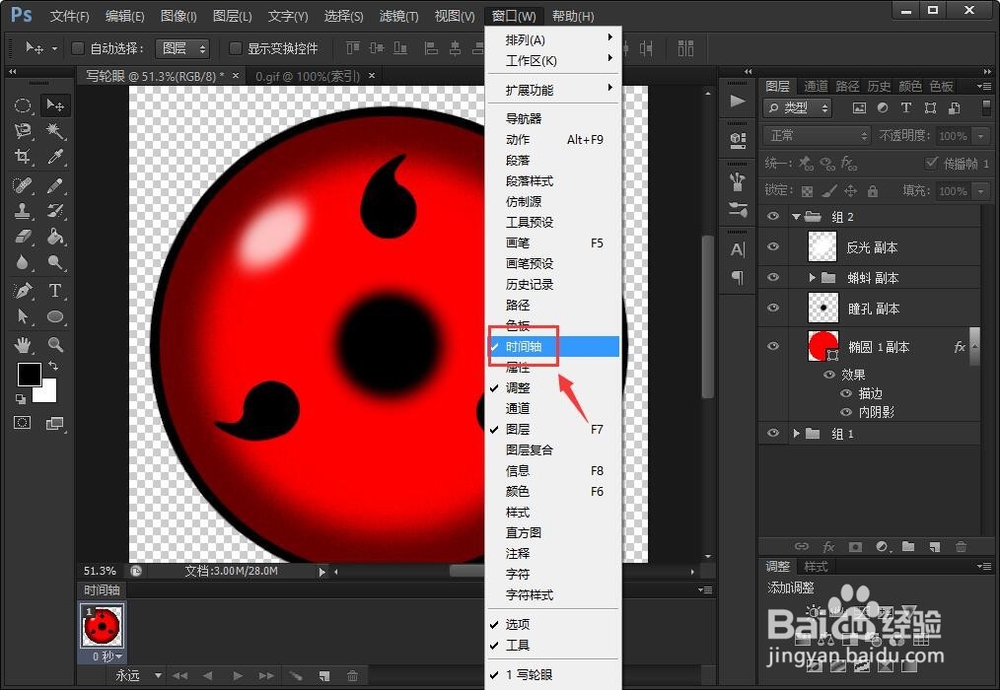This screenshot has height=690, width=1000.
Task: Enable the 自动选择 checkbox
Action: [78, 48]
